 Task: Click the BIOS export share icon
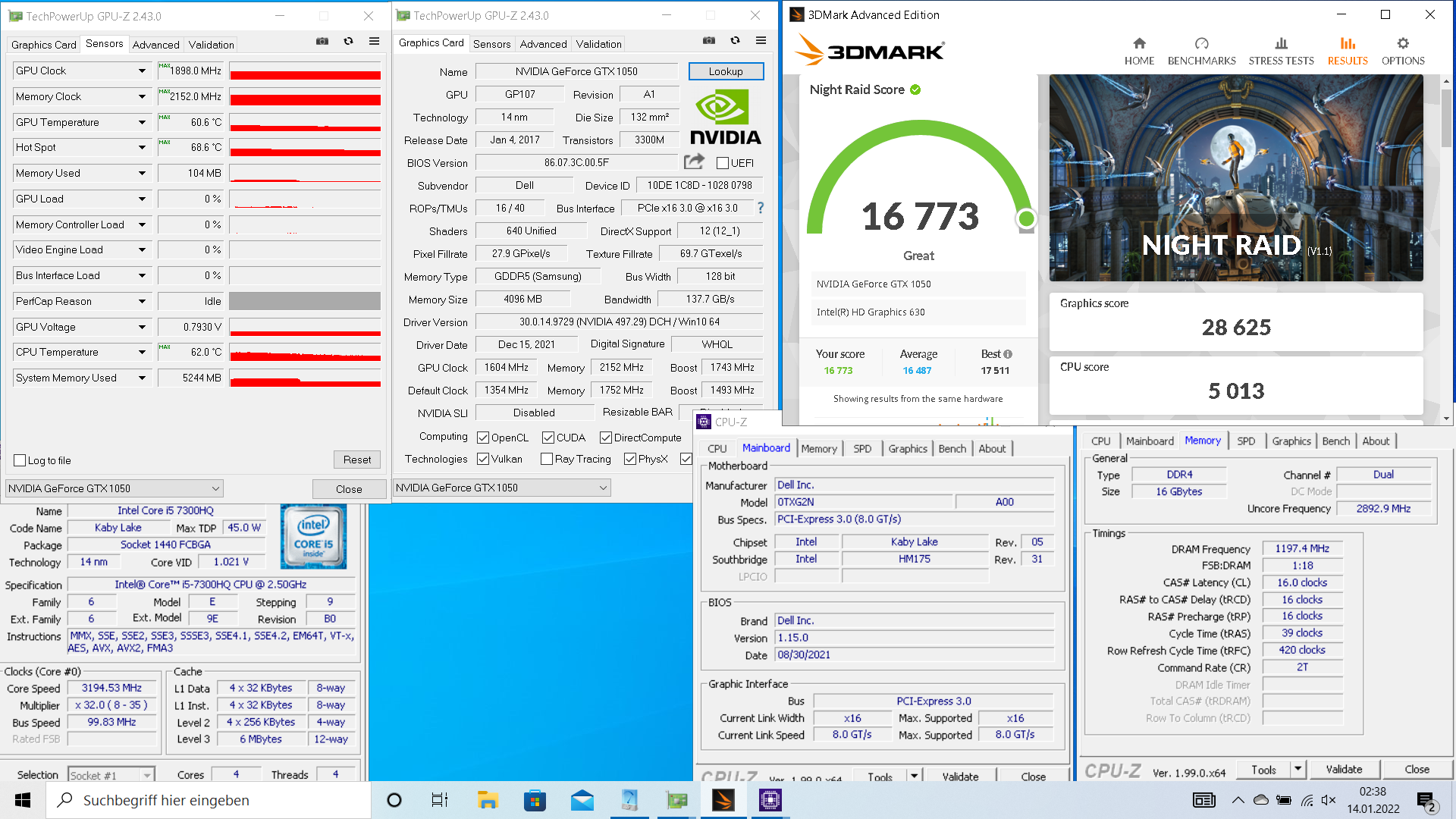click(x=694, y=162)
